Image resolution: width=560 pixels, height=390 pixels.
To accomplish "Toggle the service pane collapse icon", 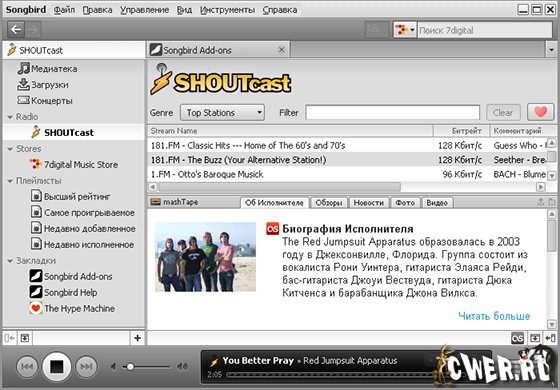I will tap(9, 338).
